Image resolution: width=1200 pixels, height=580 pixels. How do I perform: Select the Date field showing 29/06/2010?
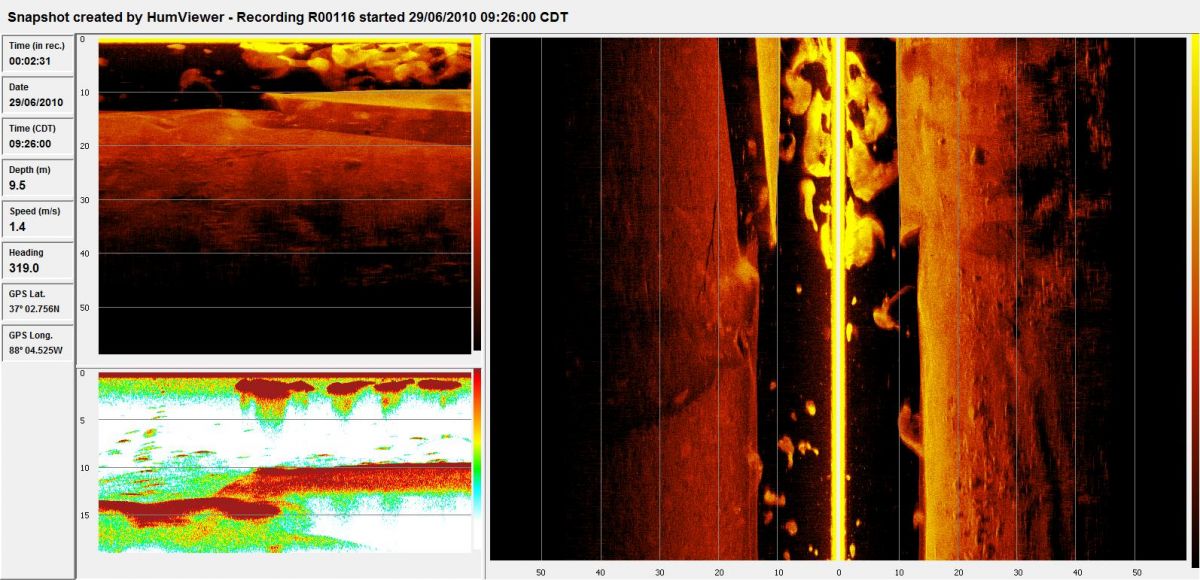coord(38,95)
